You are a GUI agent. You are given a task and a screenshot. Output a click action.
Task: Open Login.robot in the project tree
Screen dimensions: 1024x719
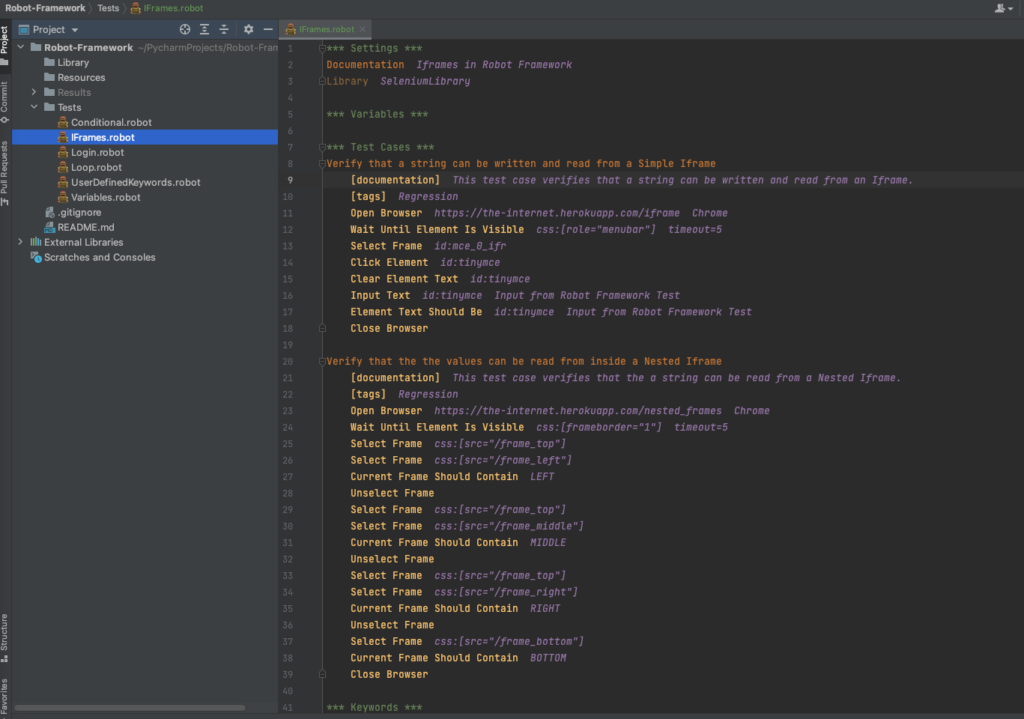pyautogui.click(x=97, y=153)
